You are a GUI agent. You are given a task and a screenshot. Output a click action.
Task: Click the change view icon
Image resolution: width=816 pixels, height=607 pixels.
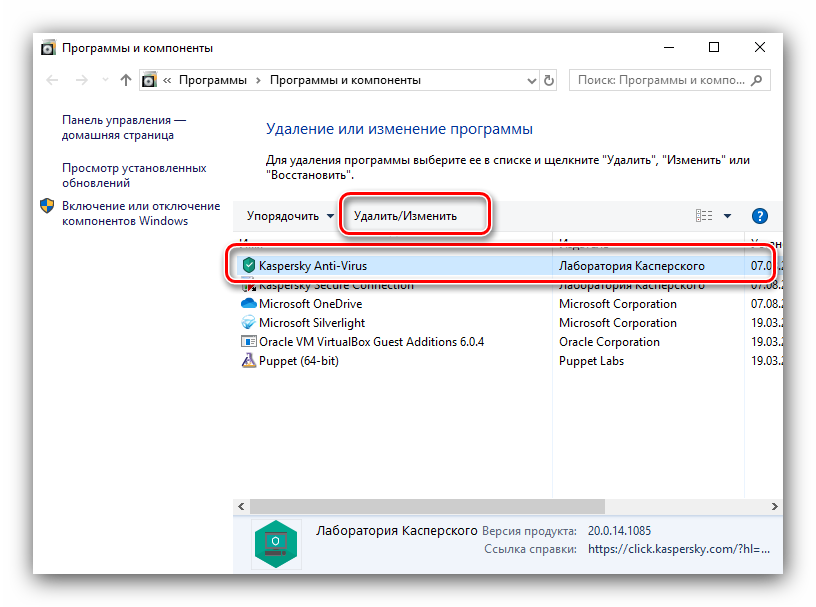[704, 216]
